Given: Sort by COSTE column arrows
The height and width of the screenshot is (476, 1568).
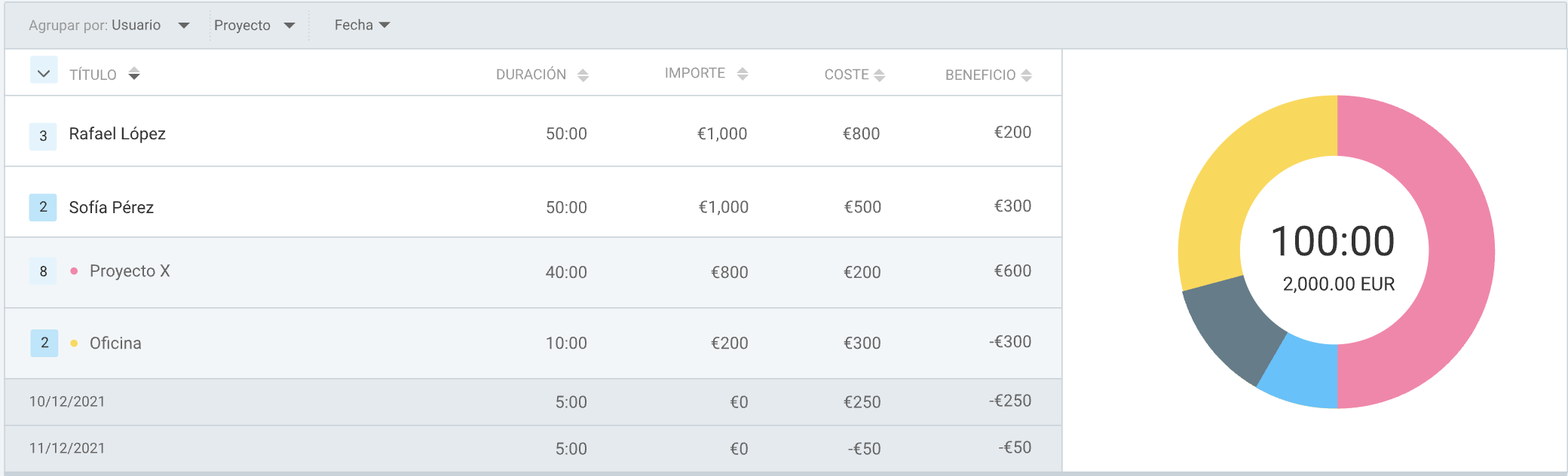Looking at the screenshot, I should pos(879,75).
